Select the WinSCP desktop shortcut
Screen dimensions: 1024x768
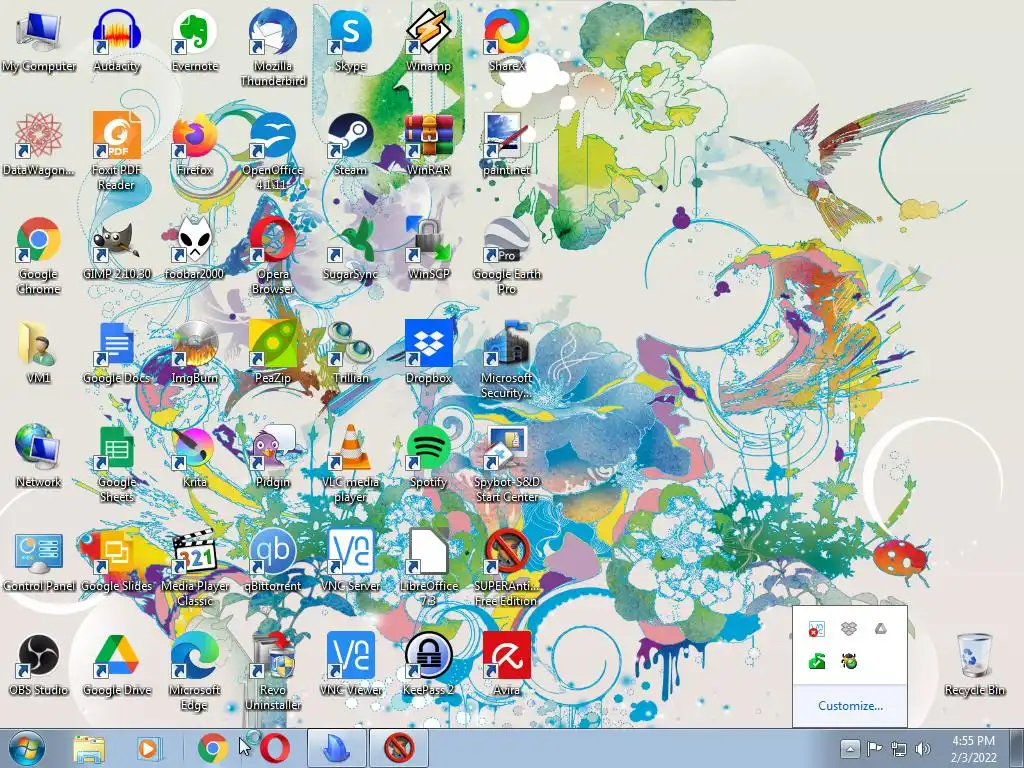[428, 248]
